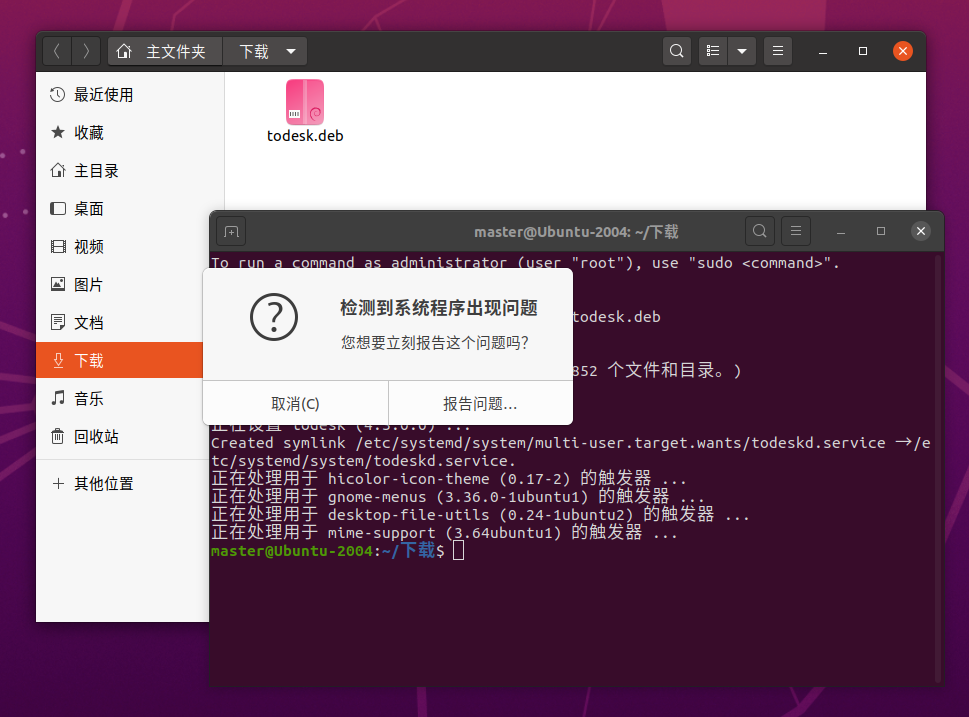Go forward in the file manager

(86, 51)
